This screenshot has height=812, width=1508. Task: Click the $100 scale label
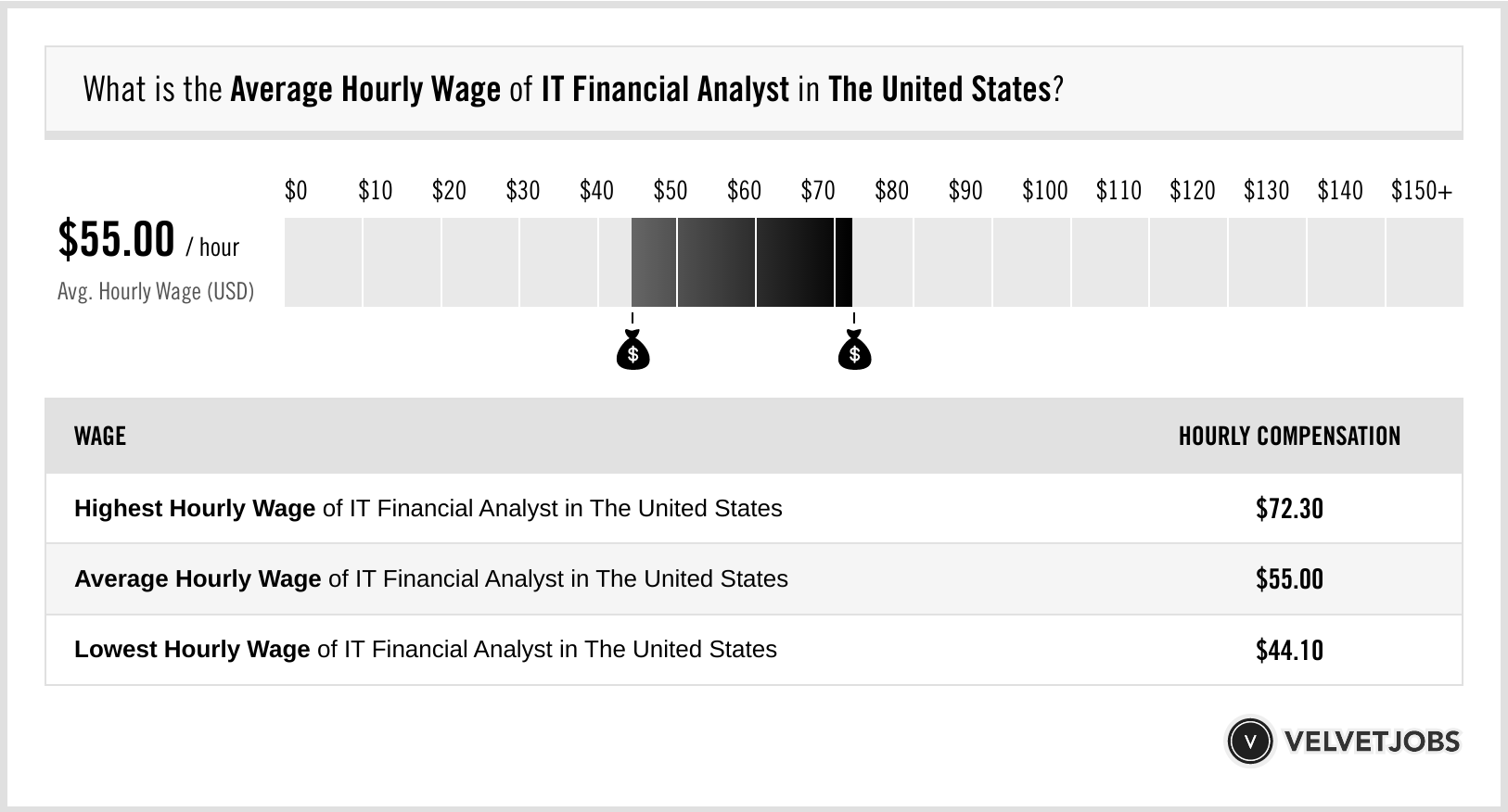tap(1044, 191)
